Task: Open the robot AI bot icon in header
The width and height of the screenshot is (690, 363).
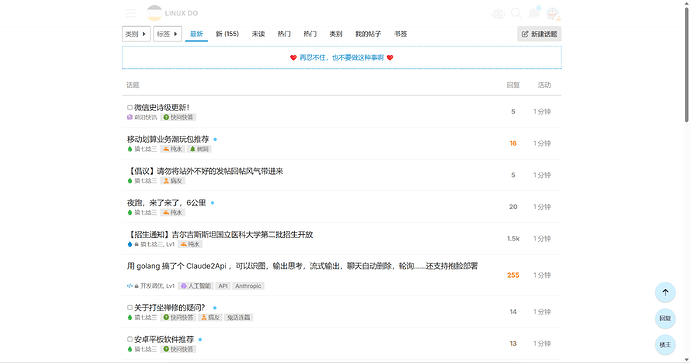Action: pos(498,14)
